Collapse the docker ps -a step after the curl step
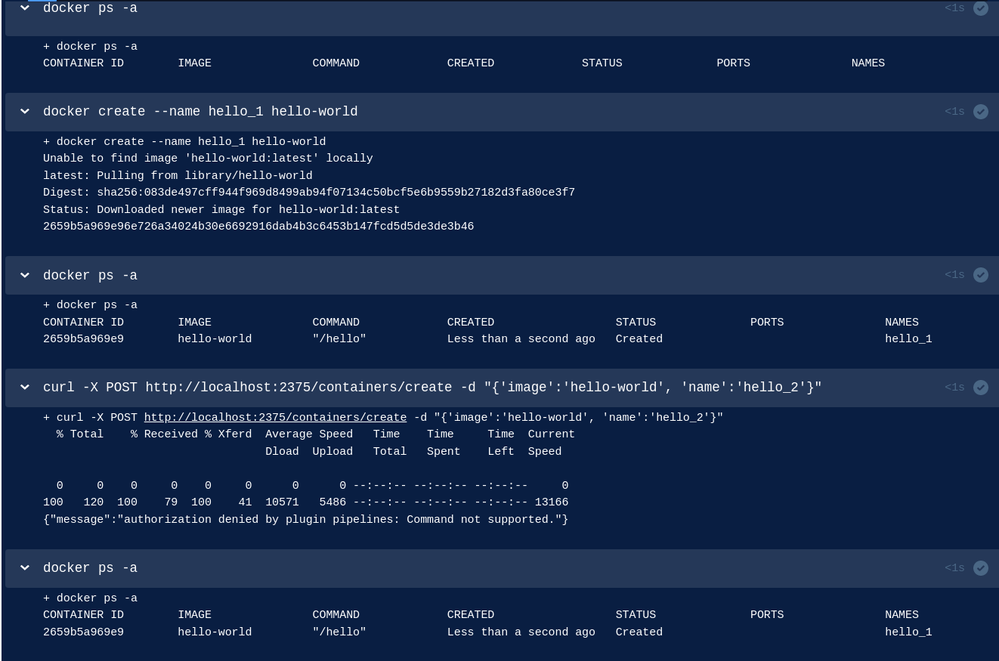Image resolution: width=999 pixels, height=661 pixels. click(x=25, y=568)
